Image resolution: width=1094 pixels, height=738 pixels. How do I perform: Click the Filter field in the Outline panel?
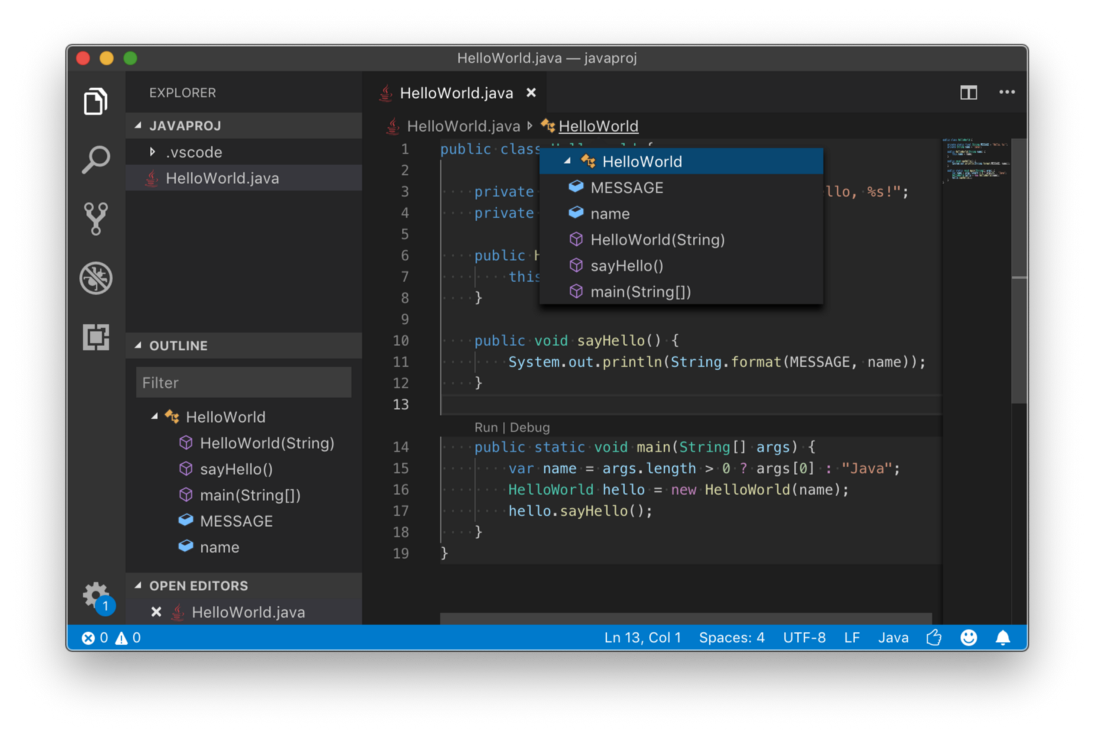(x=243, y=382)
